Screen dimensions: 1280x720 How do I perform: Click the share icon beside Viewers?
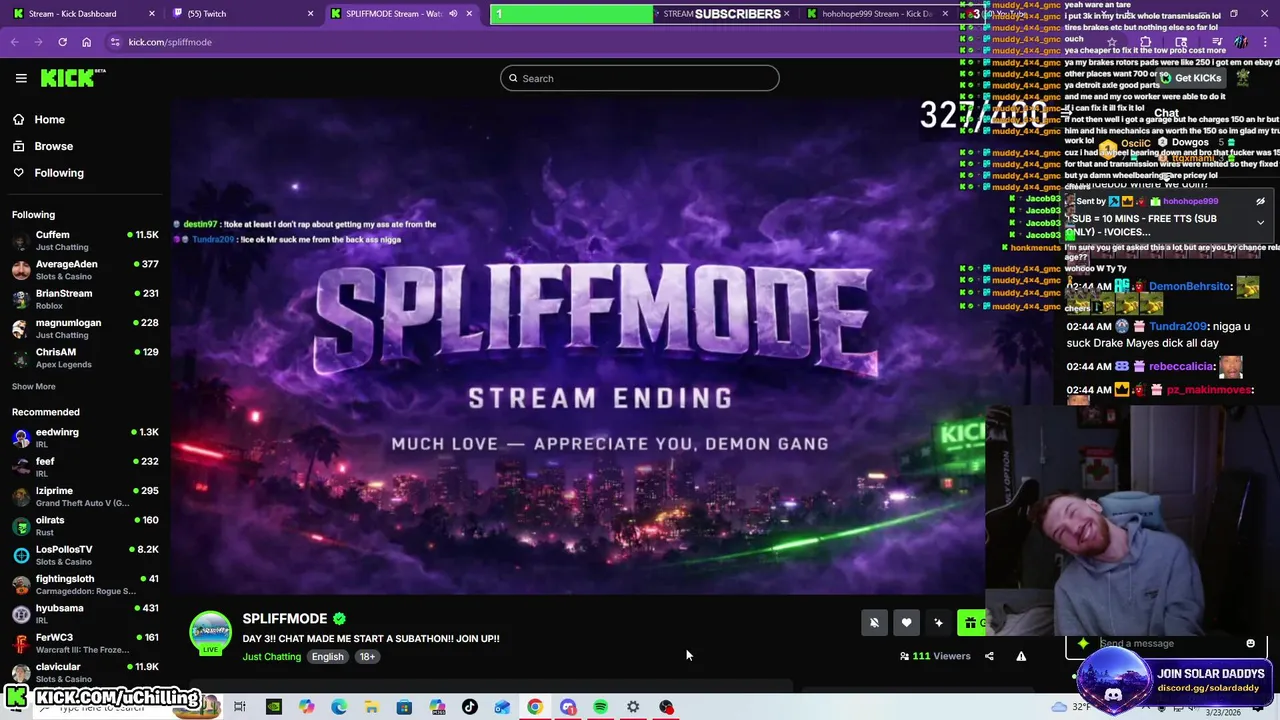[989, 656]
